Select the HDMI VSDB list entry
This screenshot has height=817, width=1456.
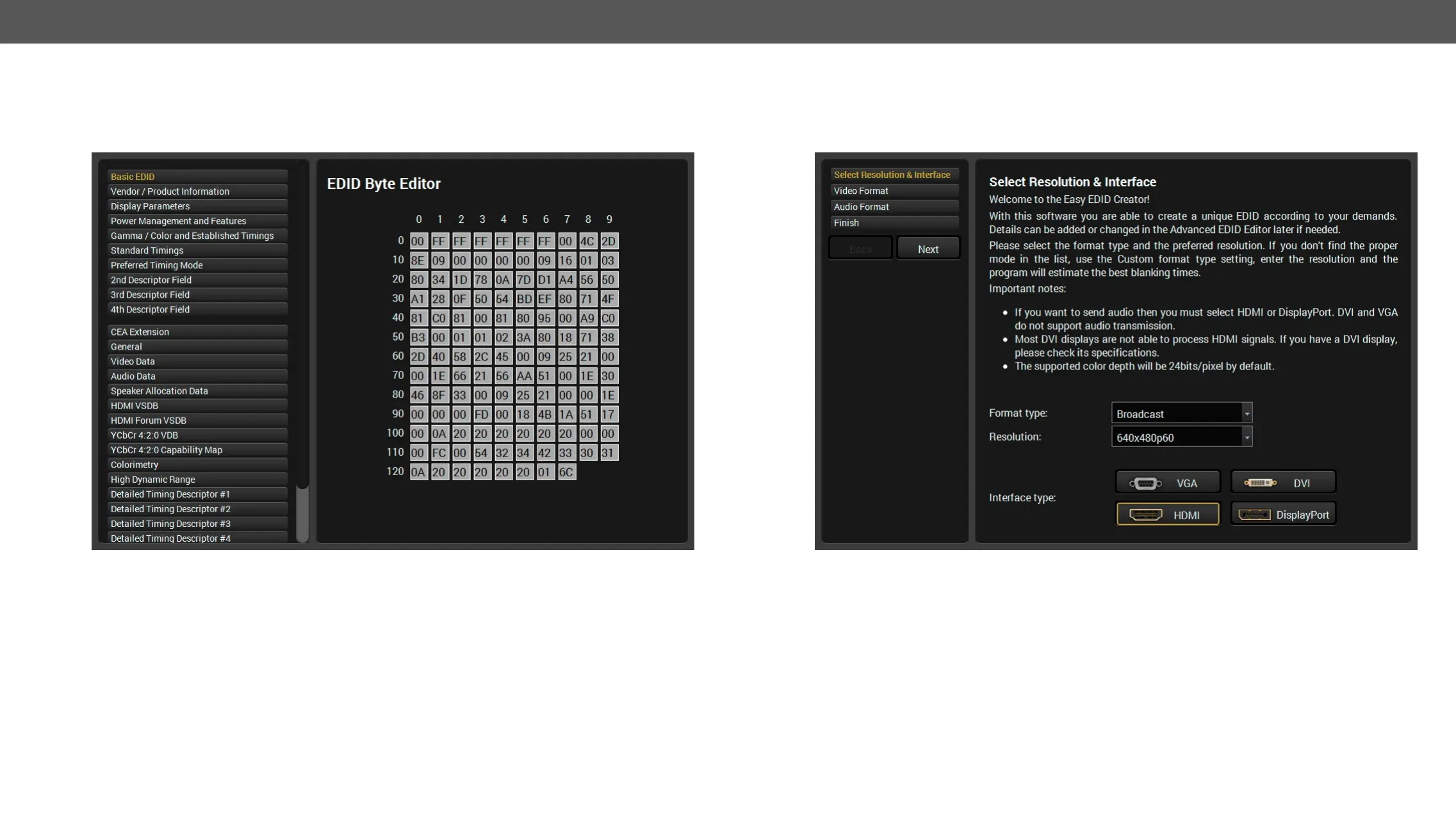point(197,405)
